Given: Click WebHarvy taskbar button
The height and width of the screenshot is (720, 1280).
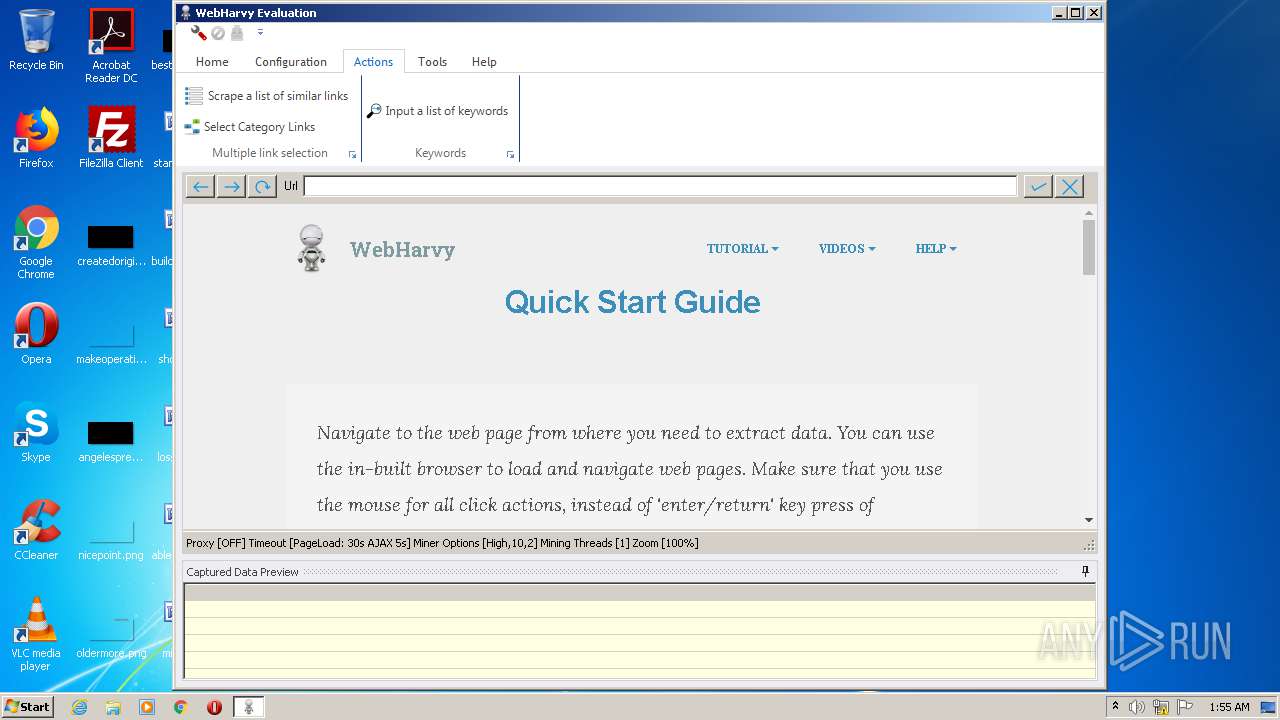Looking at the screenshot, I should 249,707.
